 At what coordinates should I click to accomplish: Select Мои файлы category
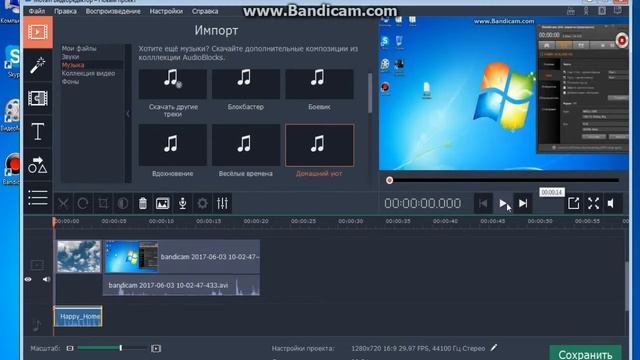tap(79, 49)
